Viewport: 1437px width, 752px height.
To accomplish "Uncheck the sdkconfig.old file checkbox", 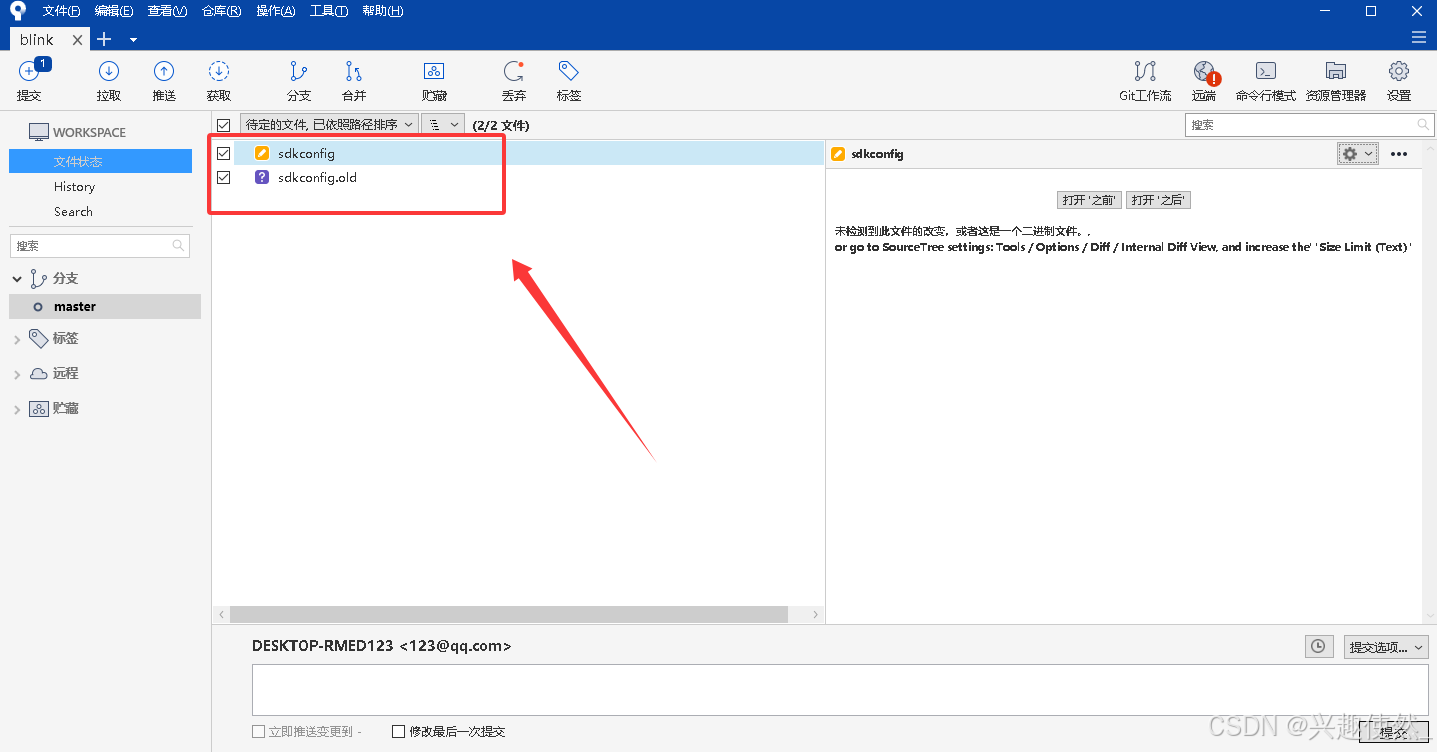I will point(223,177).
